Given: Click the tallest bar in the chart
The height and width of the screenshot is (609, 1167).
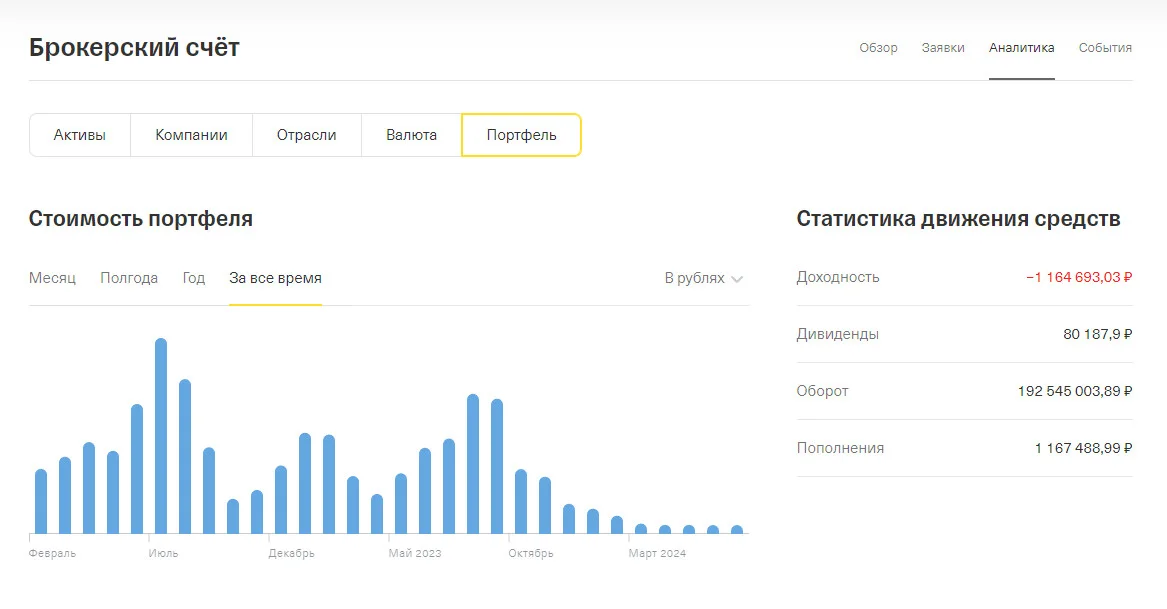Looking at the screenshot, I should coord(161,436).
